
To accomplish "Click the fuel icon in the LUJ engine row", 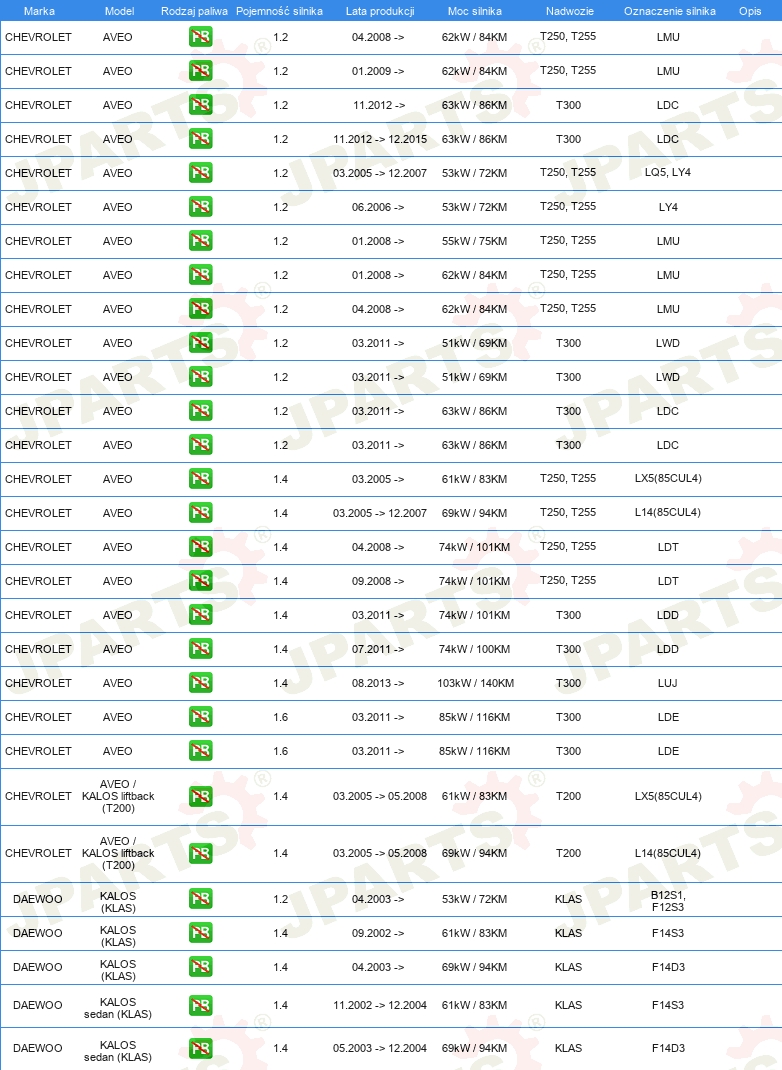I will (x=201, y=683).
